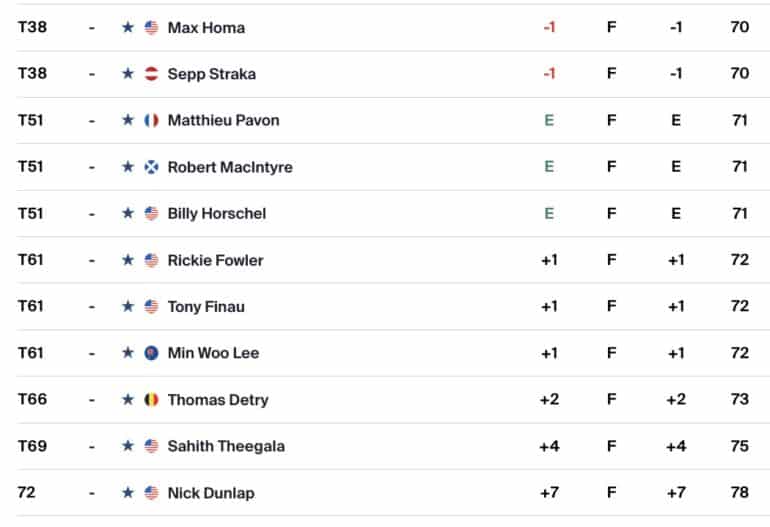
Task: Click Matthieu Pavon's France flag icon
Action: tap(151, 120)
